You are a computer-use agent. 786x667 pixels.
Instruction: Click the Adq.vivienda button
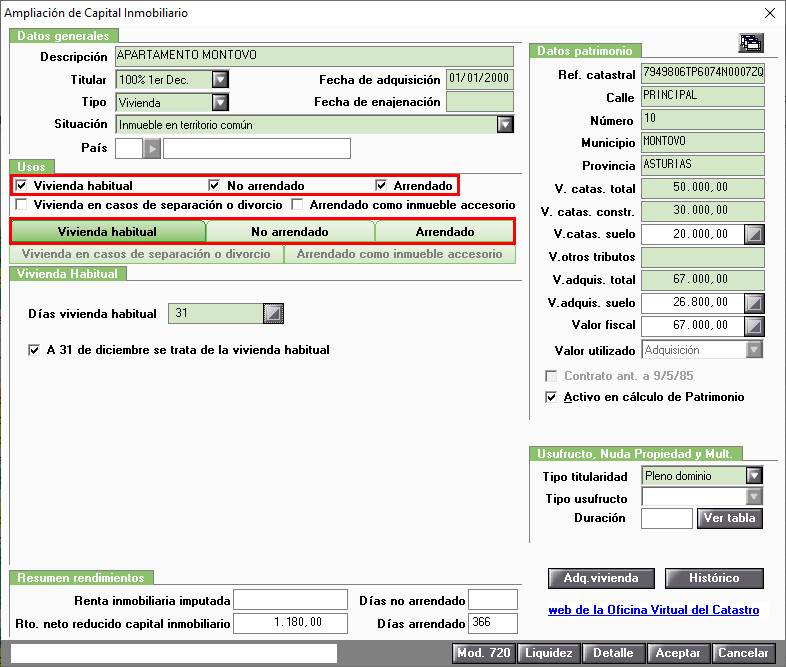coord(601,578)
